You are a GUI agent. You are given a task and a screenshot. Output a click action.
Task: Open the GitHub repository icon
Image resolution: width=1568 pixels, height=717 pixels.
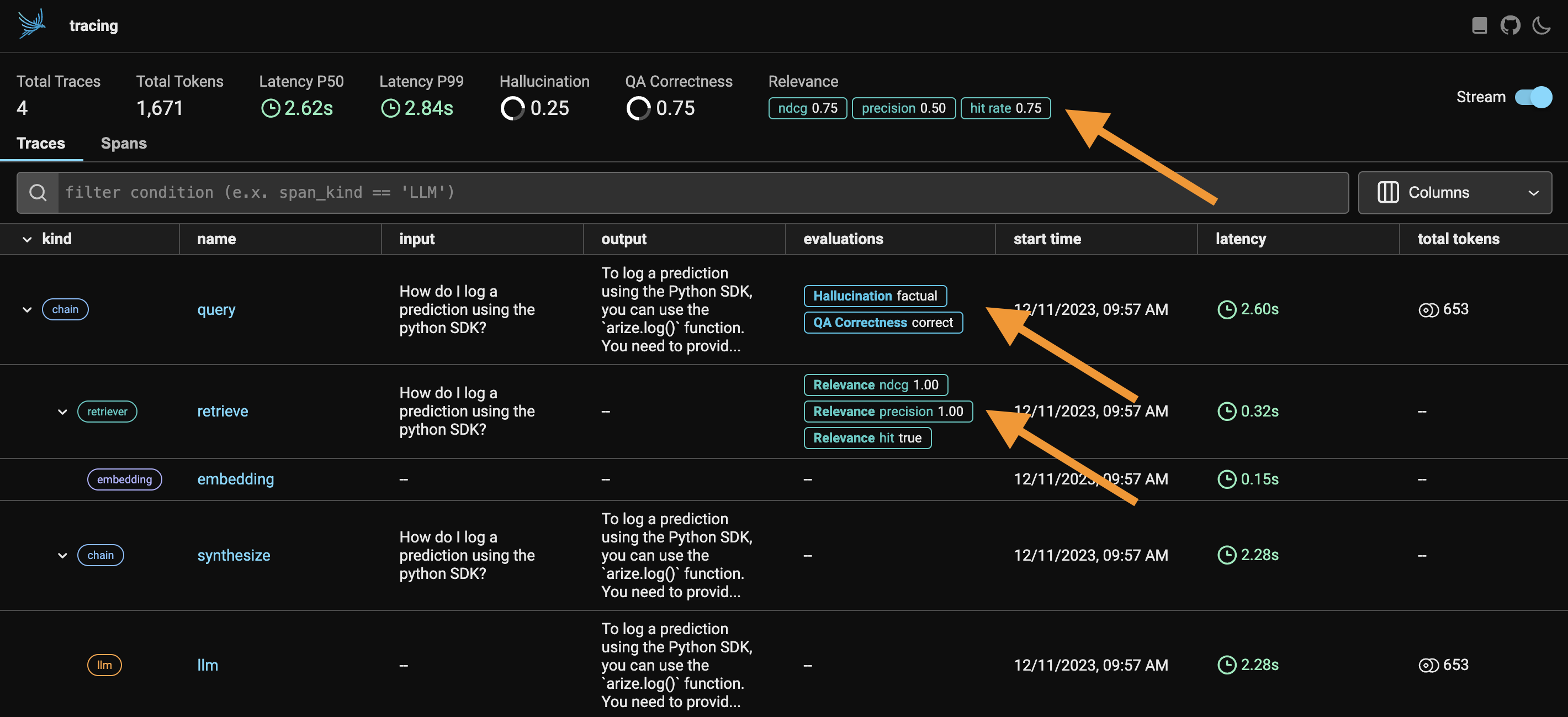click(x=1510, y=25)
